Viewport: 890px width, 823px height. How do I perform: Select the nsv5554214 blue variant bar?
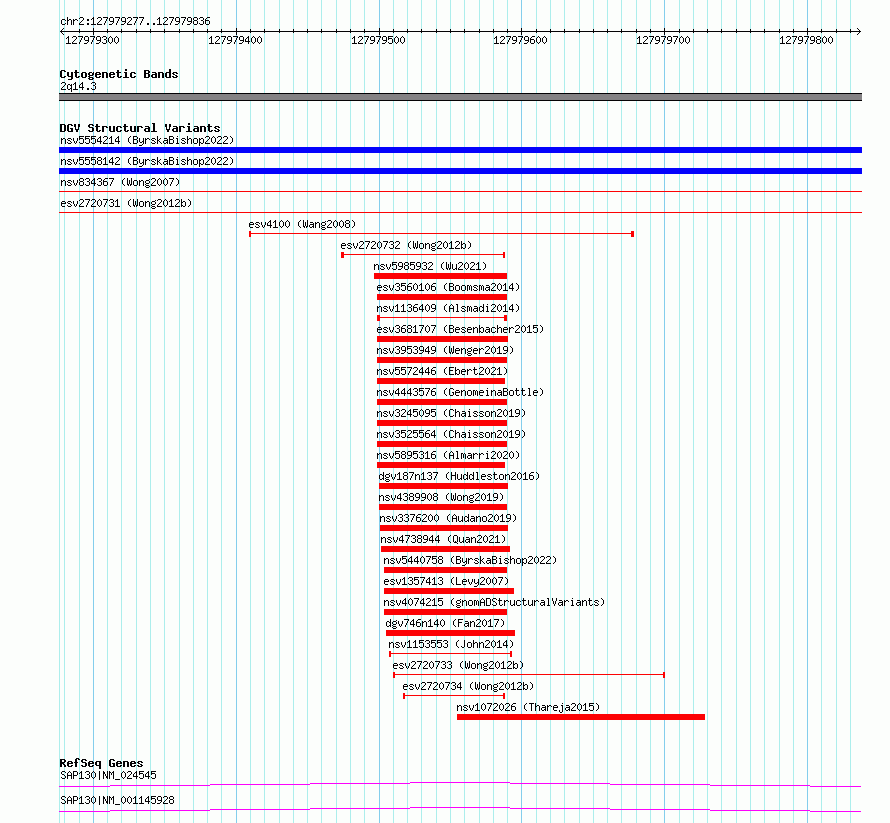[460, 150]
